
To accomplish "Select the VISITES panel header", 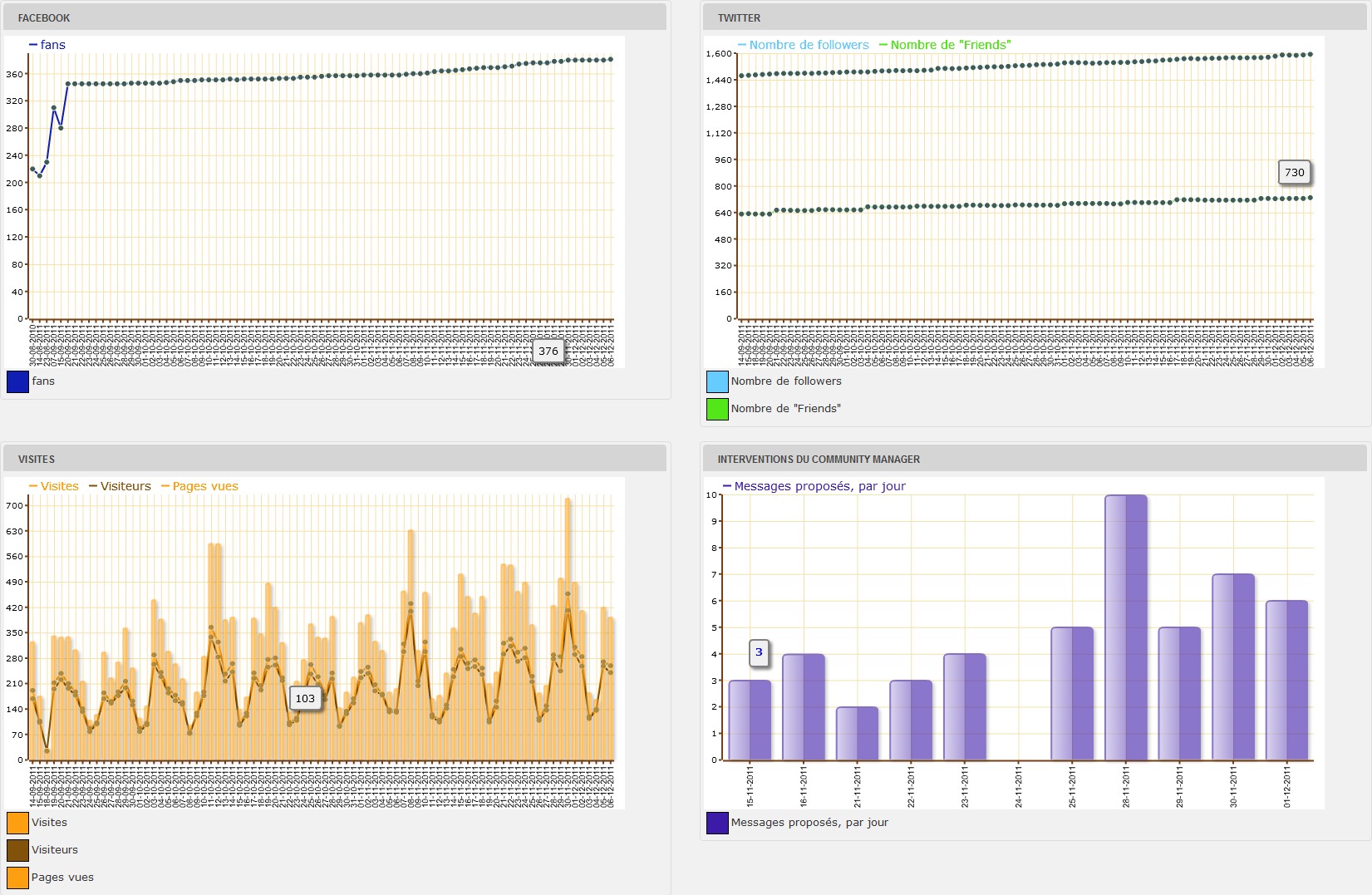I will point(334,459).
